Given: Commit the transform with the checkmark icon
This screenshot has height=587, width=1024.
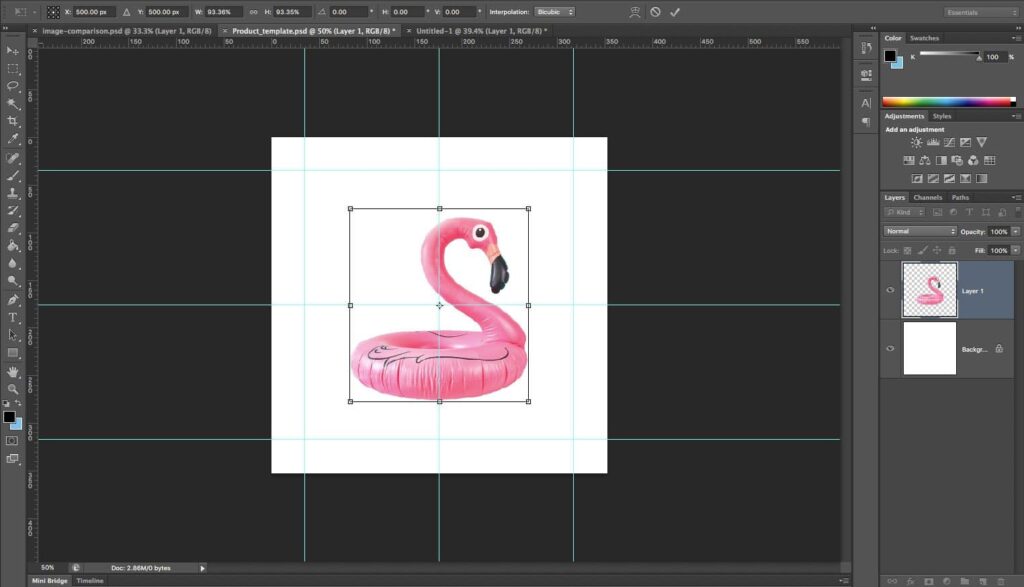Looking at the screenshot, I should click(x=675, y=12).
